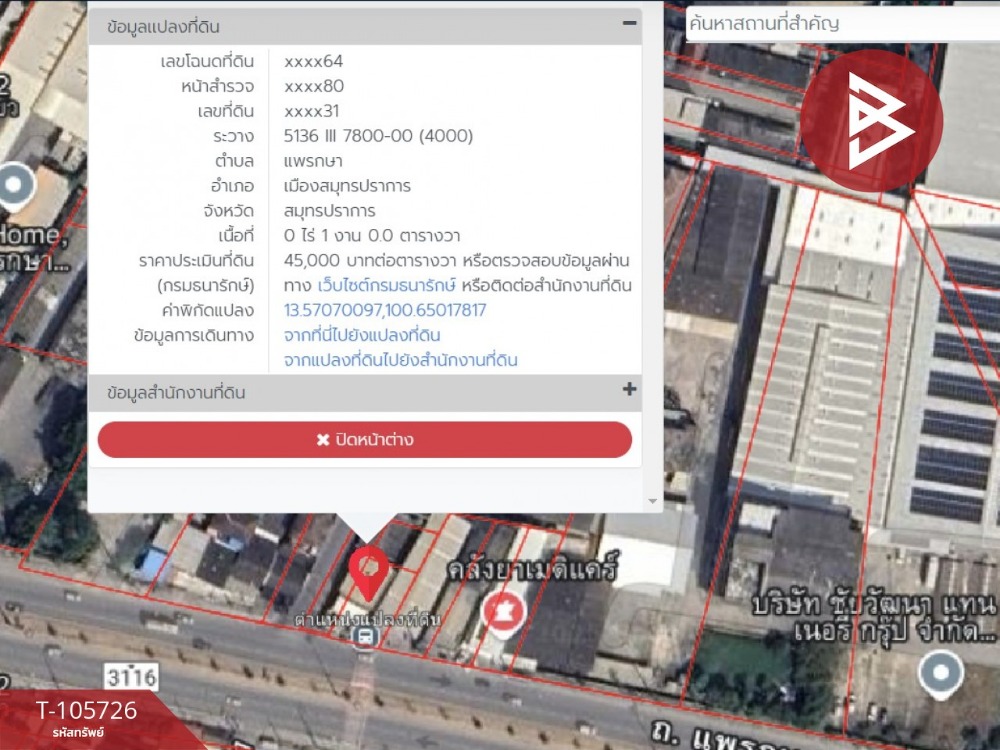Click the คลังยาเมดิแคร์ map label
1000x750 pixels.
click(533, 568)
